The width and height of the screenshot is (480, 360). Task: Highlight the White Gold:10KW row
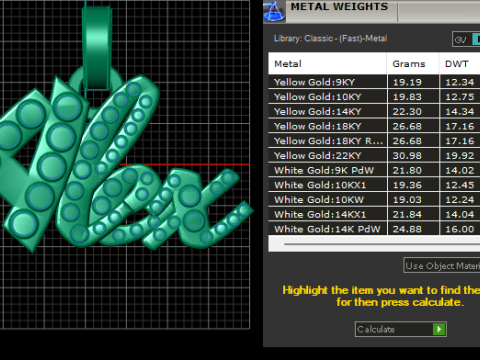[x=374, y=199]
